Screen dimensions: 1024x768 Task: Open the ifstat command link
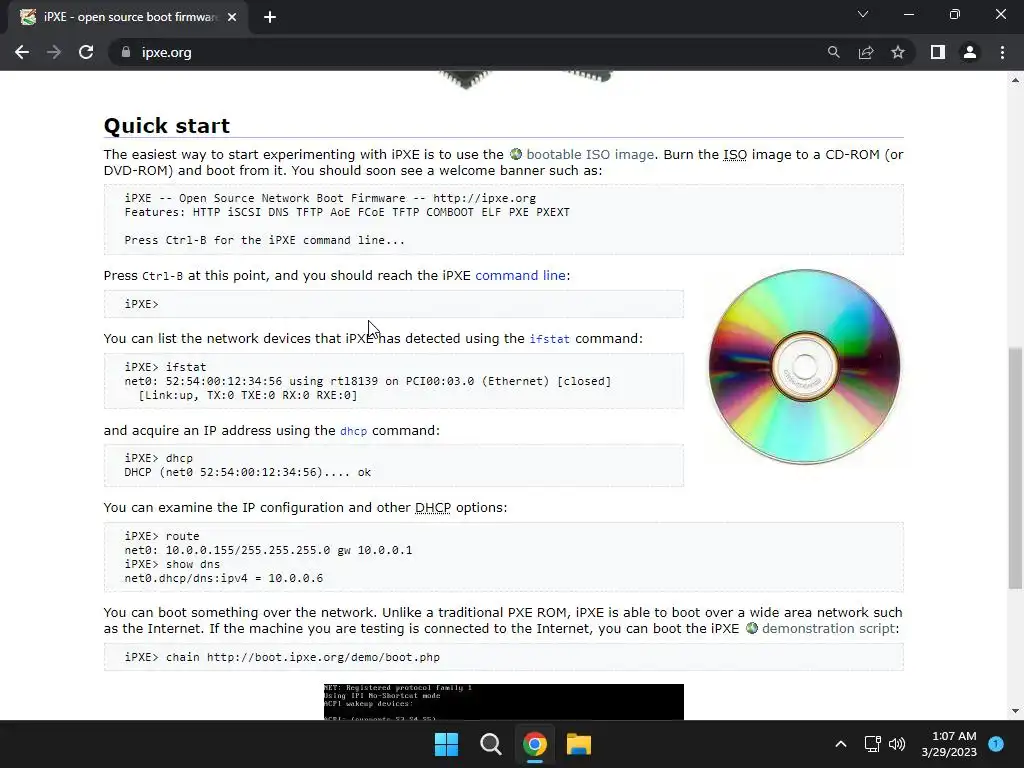point(549,339)
